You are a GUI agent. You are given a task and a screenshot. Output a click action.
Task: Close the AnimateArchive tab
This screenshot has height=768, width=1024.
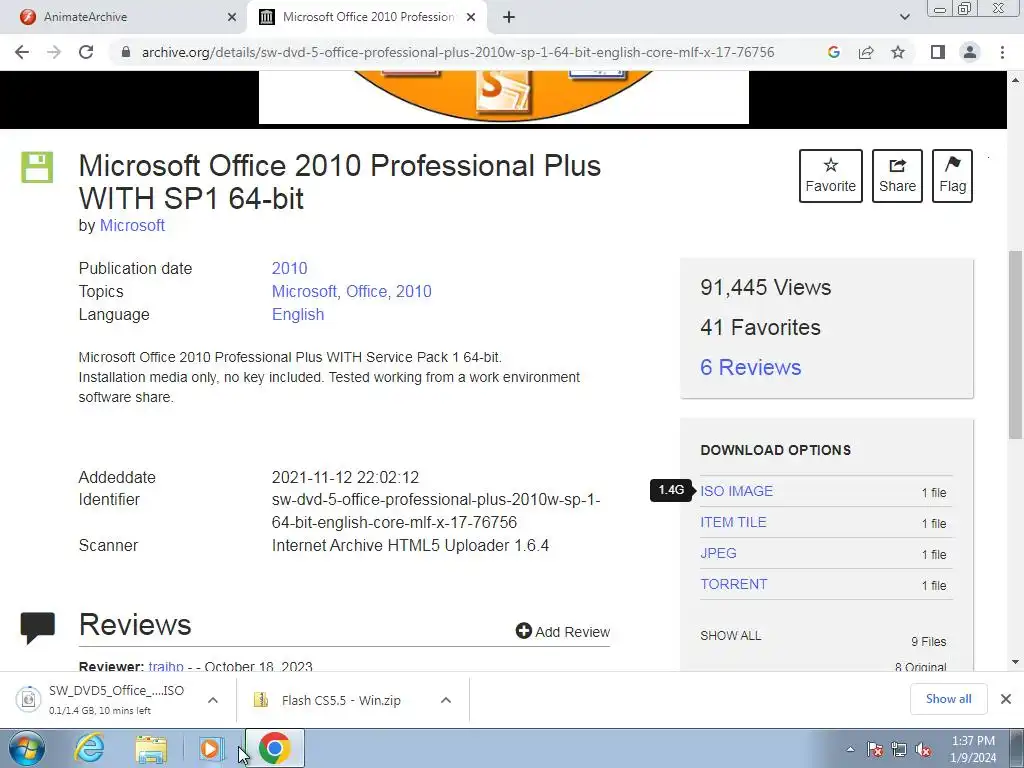(x=232, y=17)
